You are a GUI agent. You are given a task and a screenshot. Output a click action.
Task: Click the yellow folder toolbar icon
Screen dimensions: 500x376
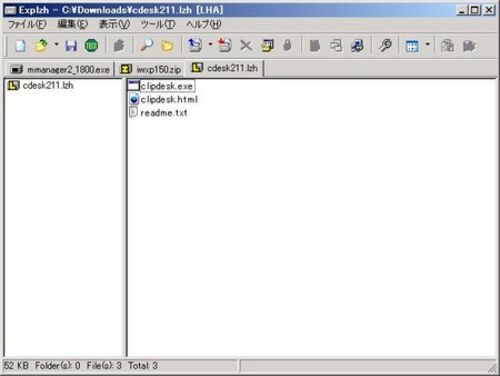pos(167,46)
